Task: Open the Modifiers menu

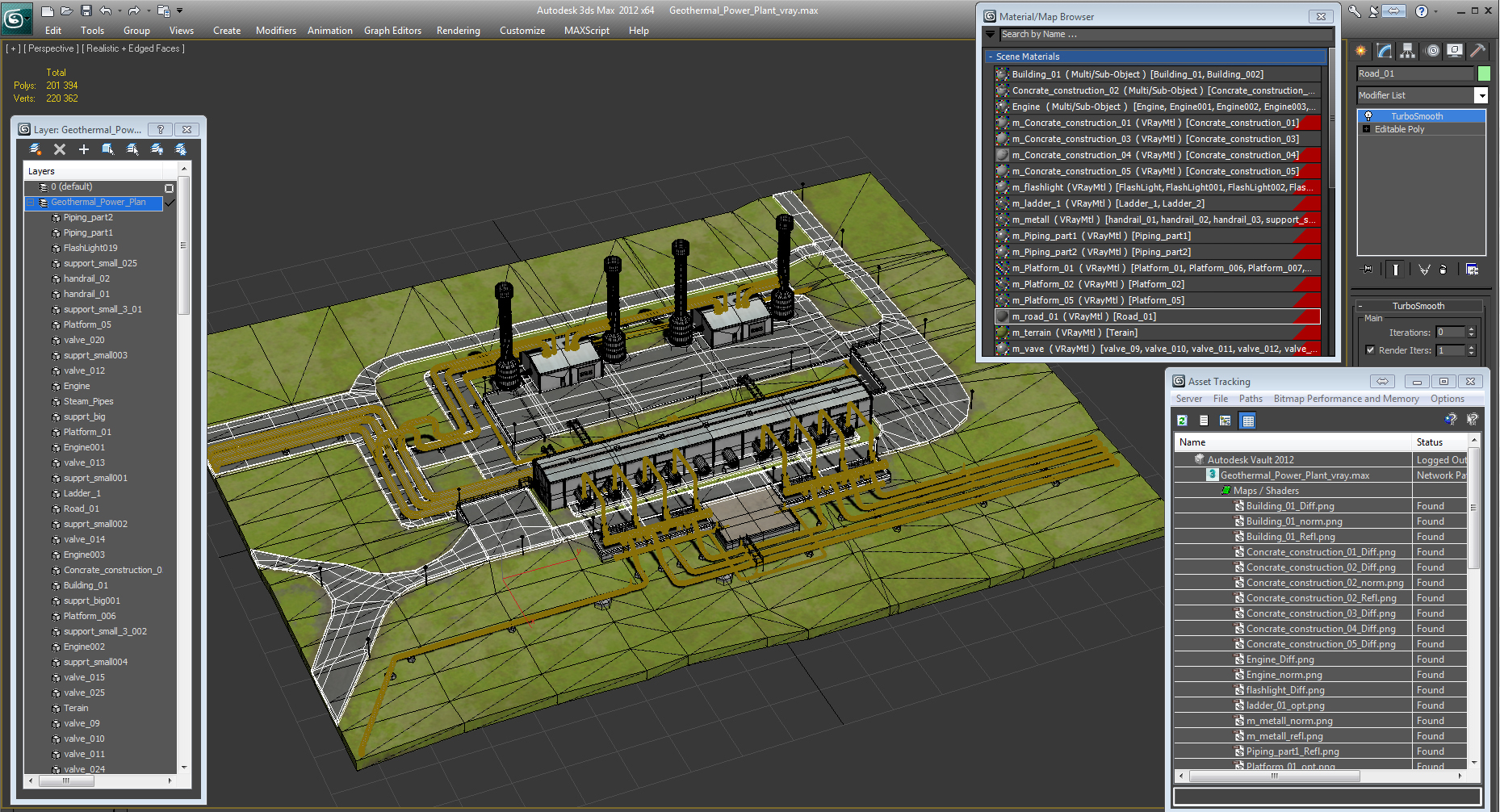Action: pyautogui.click(x=276, y=31)
